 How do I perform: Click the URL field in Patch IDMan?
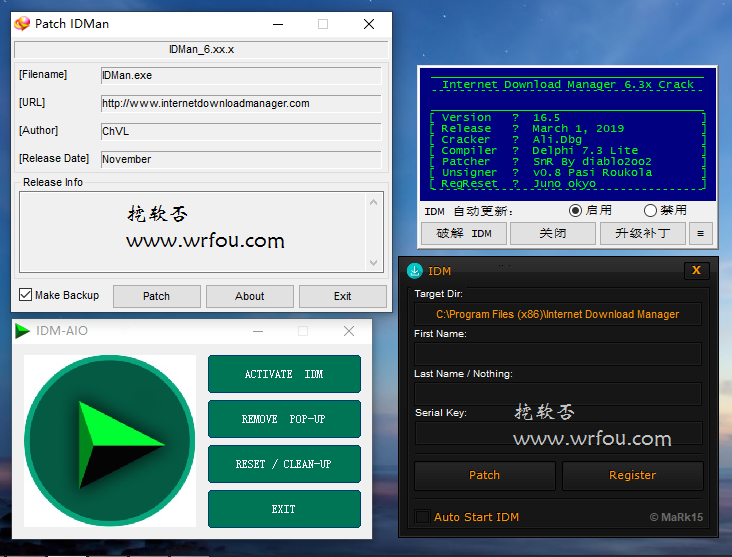[241, 103]
